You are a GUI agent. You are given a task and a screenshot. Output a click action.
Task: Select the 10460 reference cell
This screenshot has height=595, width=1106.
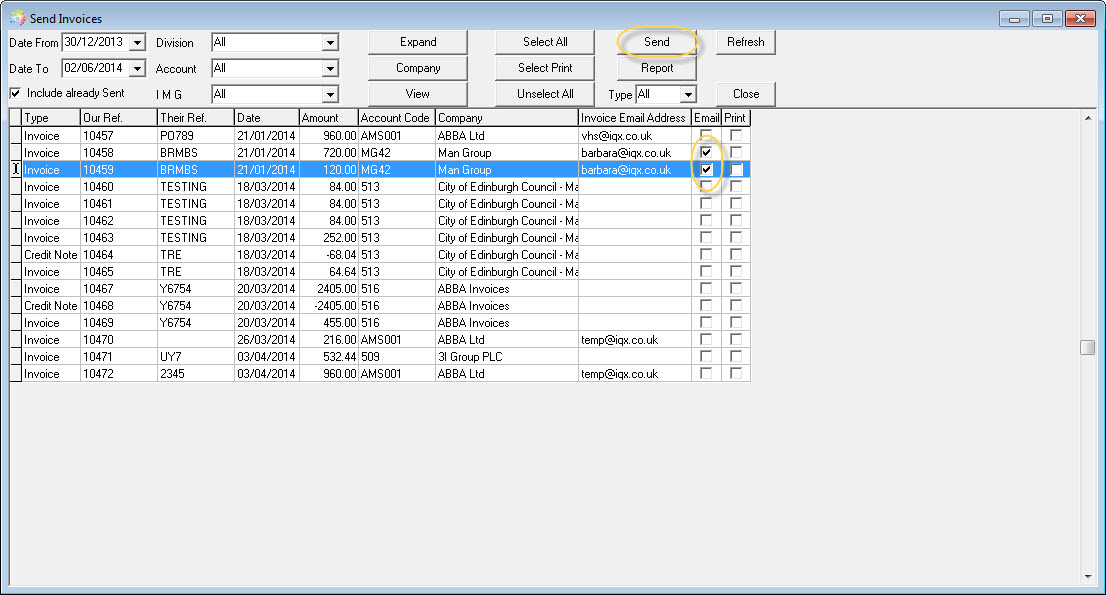[x=118, y=187]
